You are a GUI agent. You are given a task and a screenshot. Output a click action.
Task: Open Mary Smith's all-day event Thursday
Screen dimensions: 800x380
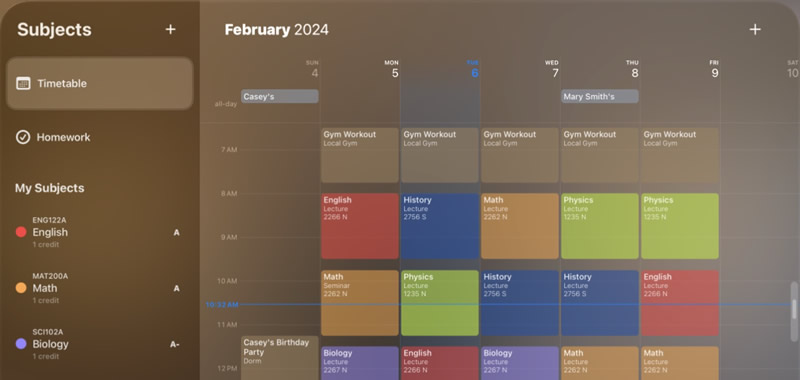click(x=599, y=96)
